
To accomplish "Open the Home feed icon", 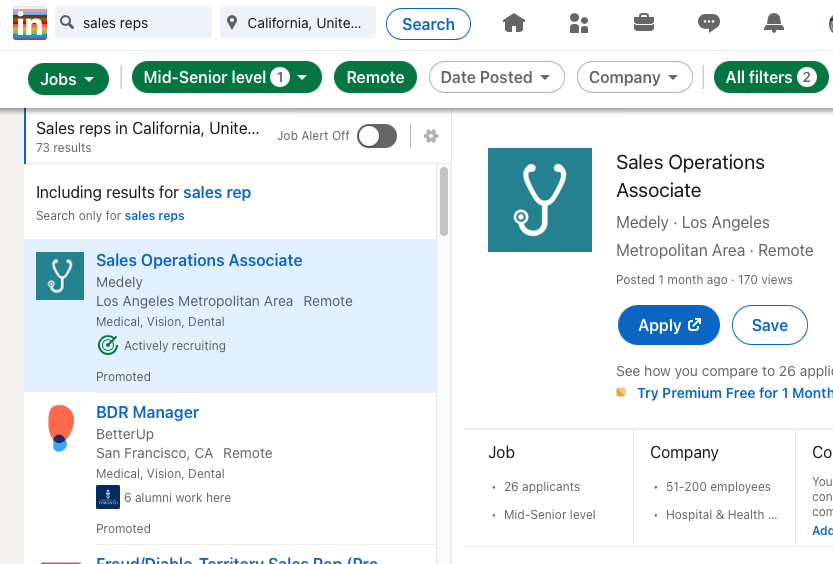I will click(x=514, y=23).
